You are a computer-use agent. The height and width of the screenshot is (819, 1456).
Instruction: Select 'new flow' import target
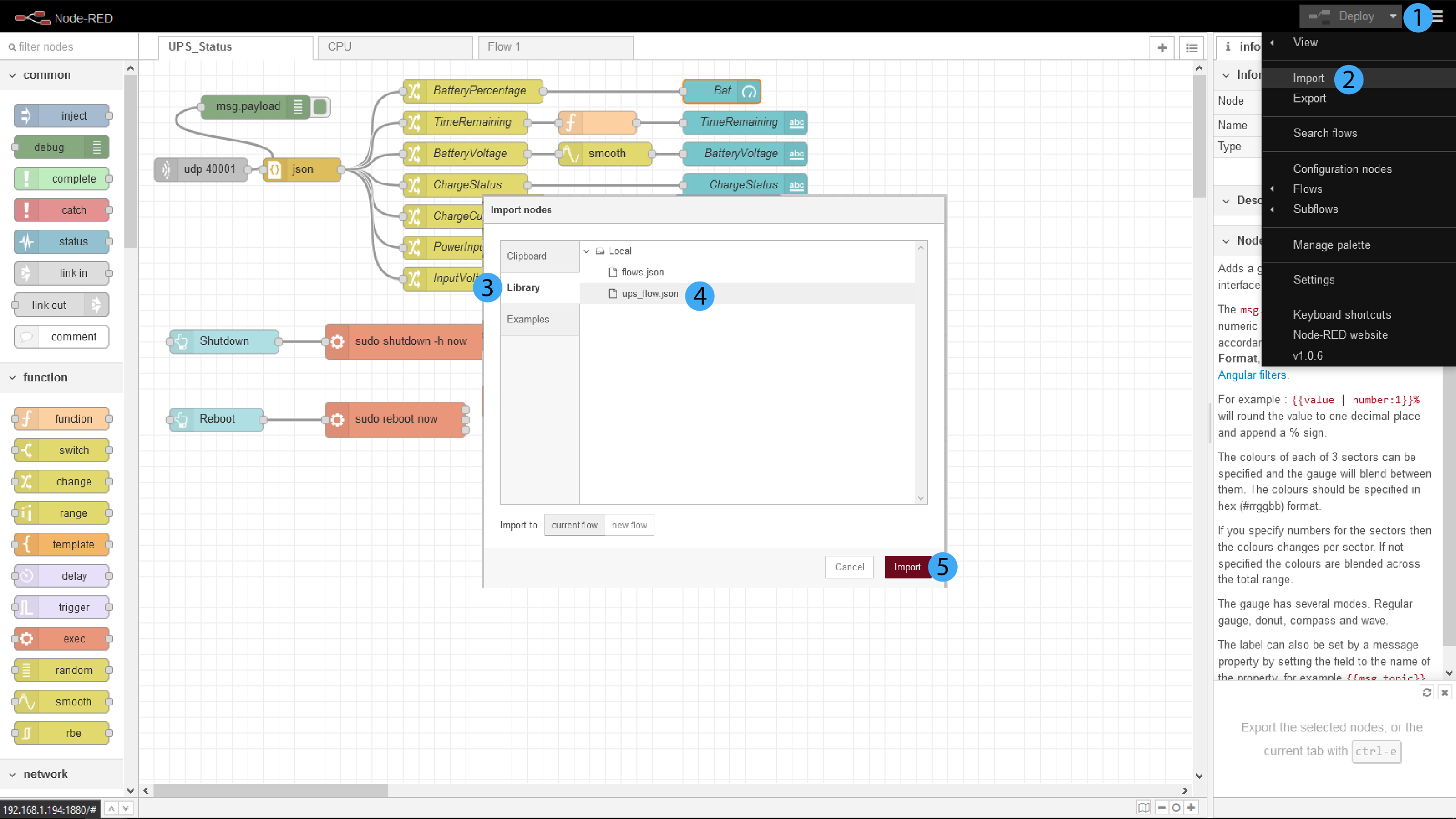click(x=629, y=525)
